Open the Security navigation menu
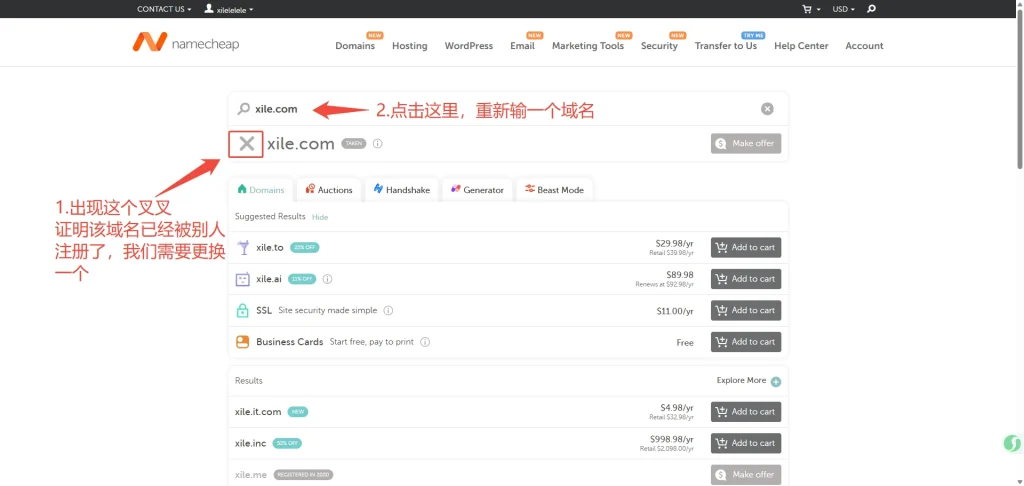Image resolution: width=1024 pixels, height=486 pixels. [659, 46]
